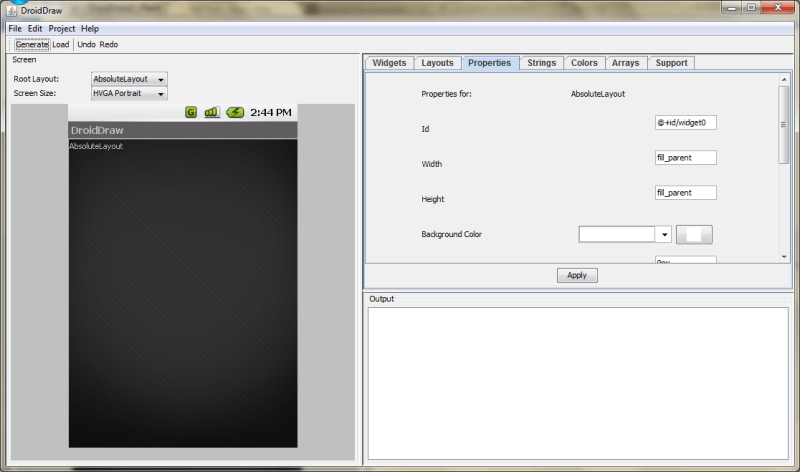Switch to the Colors tab
The image size is (800, 472).
[584, 63]
